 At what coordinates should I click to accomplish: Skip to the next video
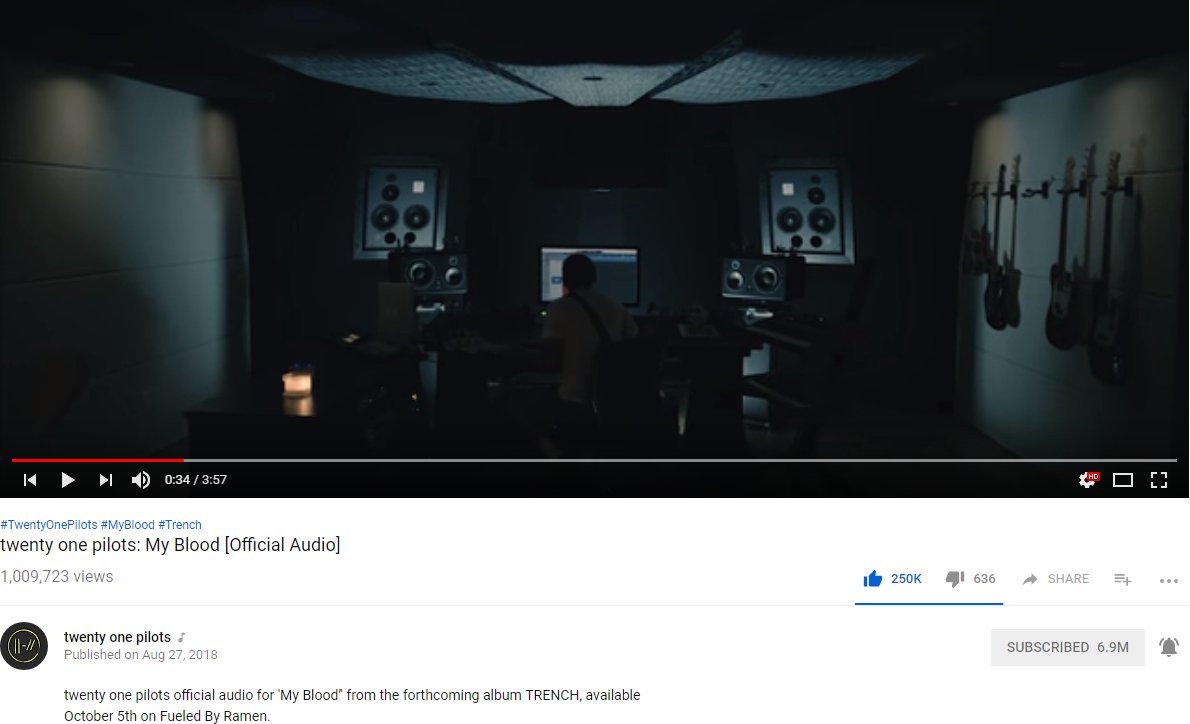[105, 480]
